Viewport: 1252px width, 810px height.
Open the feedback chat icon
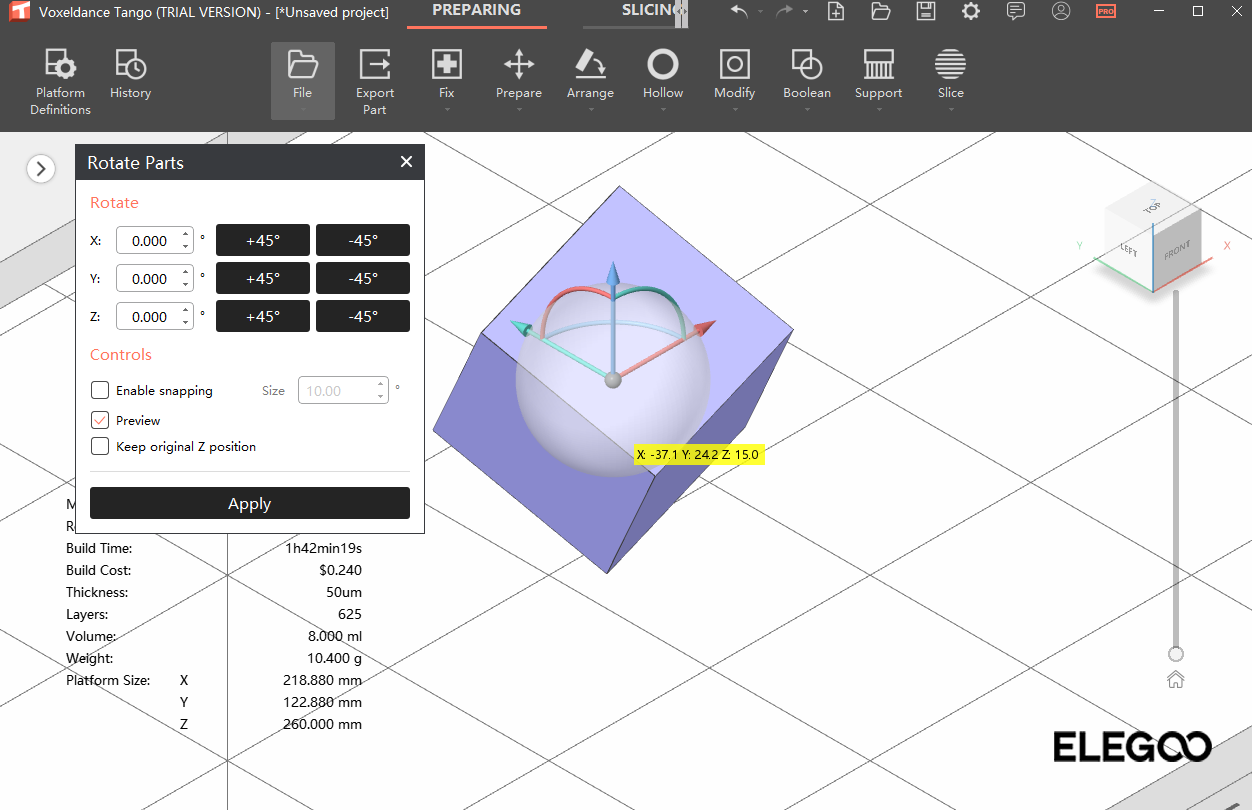(1016, 12)
